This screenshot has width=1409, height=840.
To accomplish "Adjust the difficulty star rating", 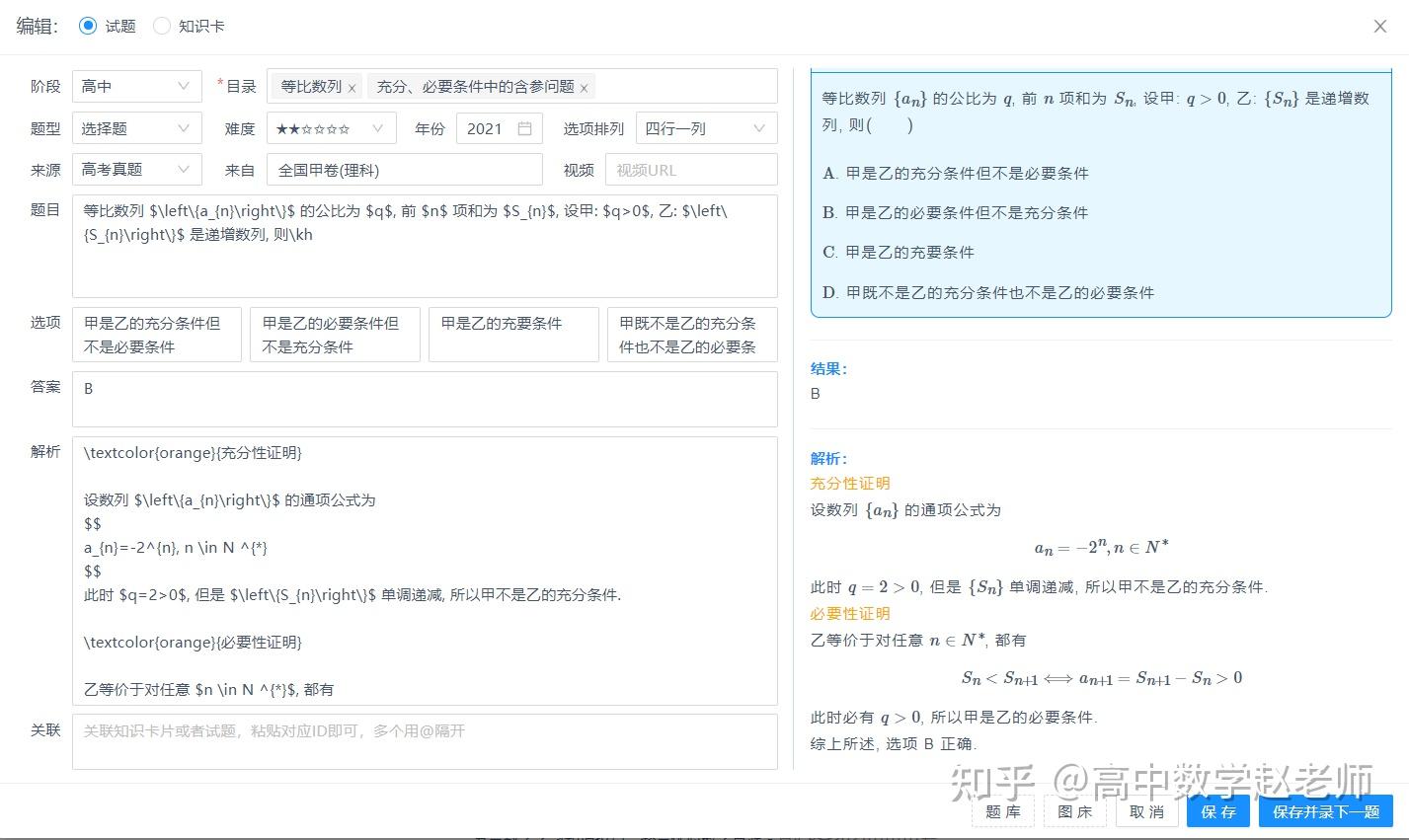I will tap(316, 127).
